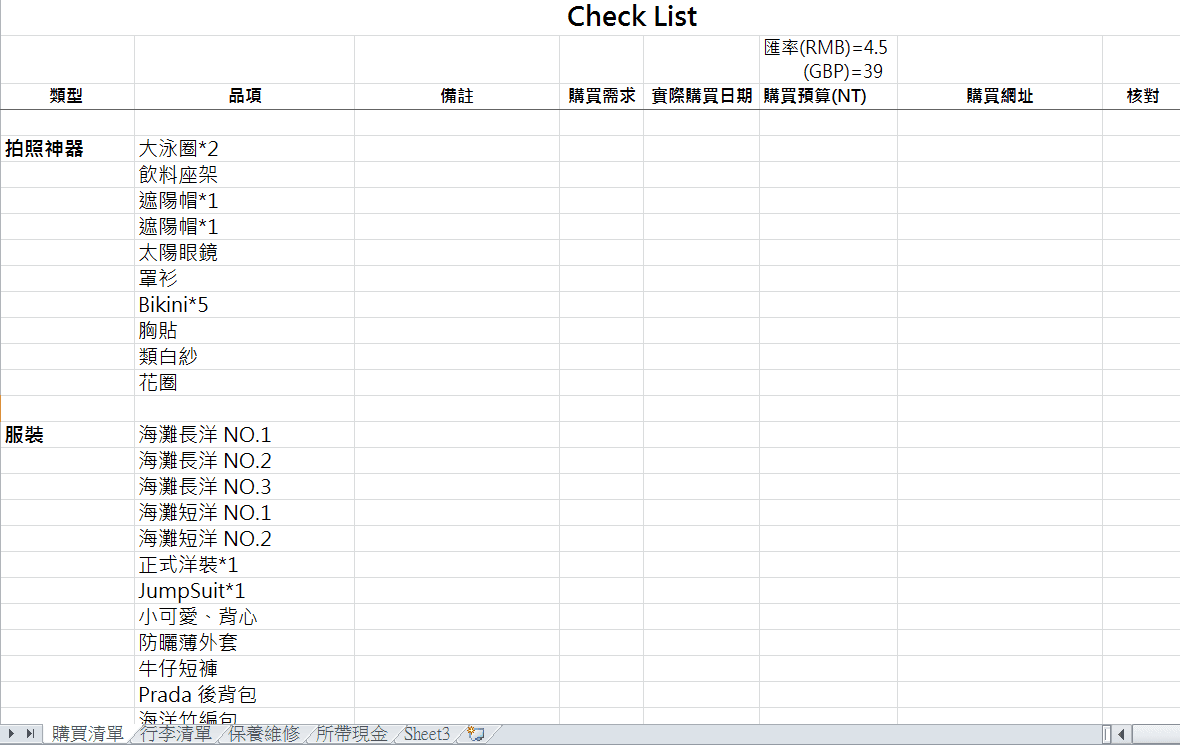The width and height of the screenshot is (1180, 745).
Task: Open the 保養維修 sheet tab
Action: tap(264, 734)
